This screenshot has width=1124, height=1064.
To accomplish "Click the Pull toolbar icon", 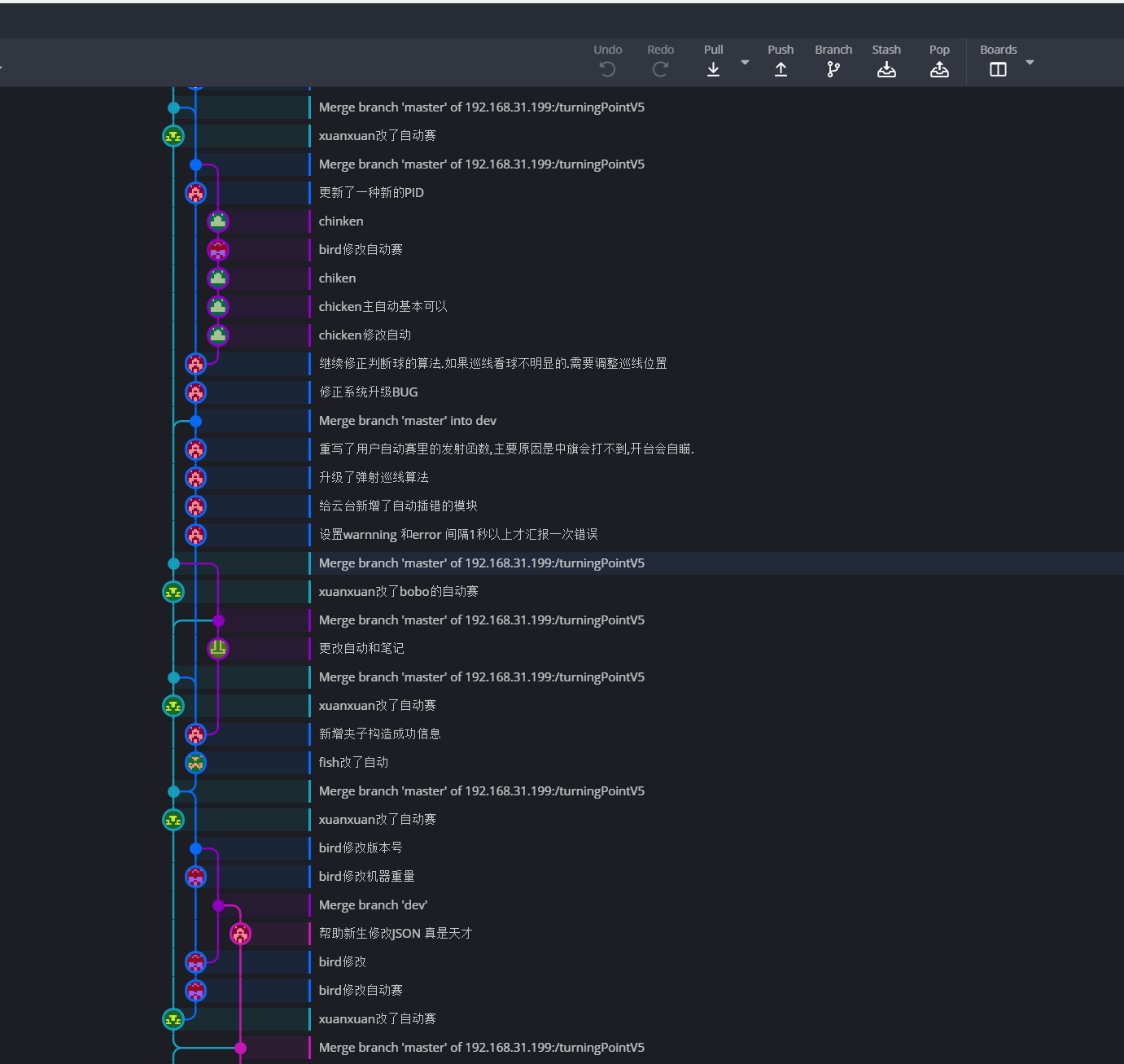I will coord(713,69).
